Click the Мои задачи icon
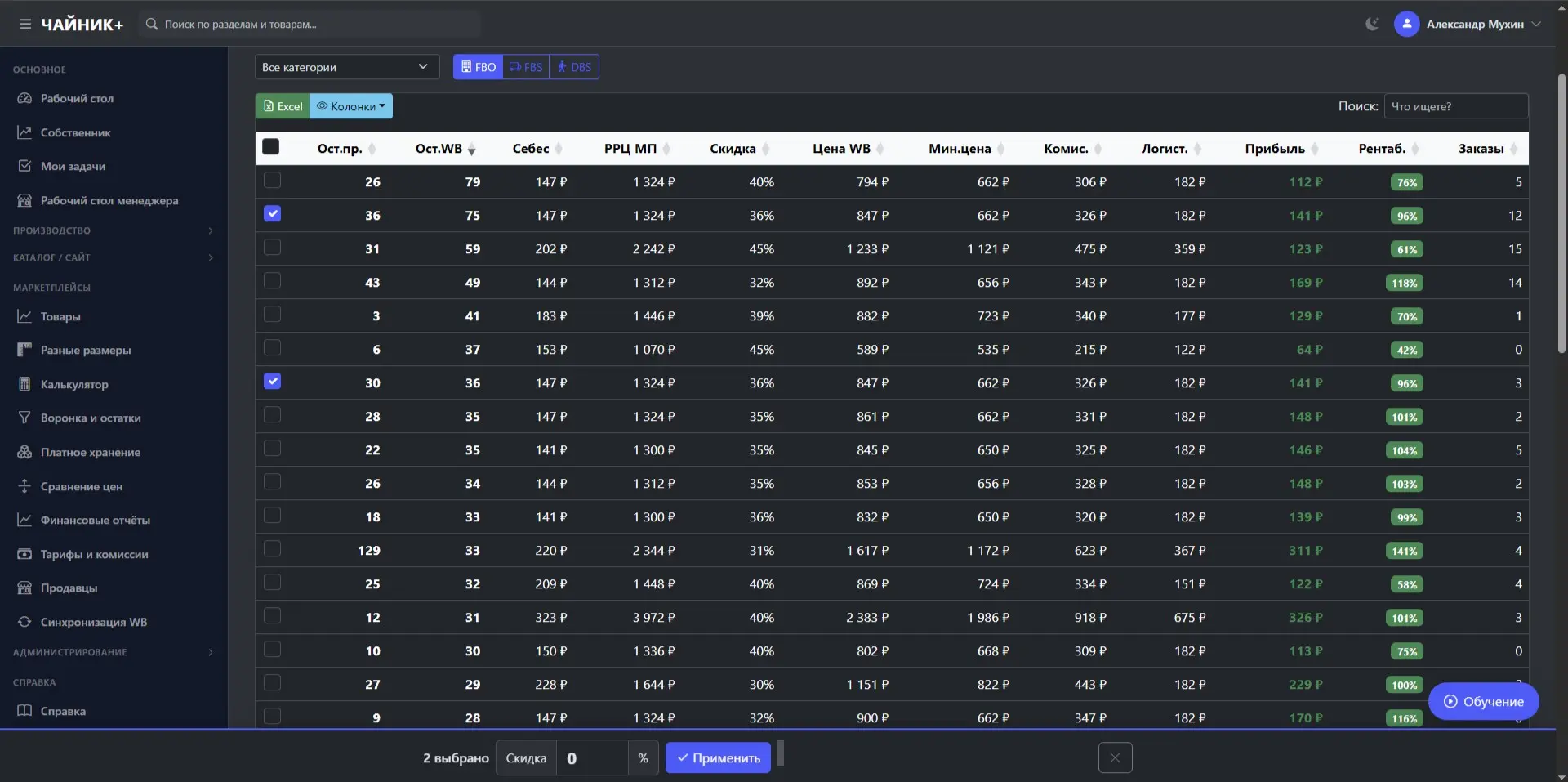 [x=24, y=166]
